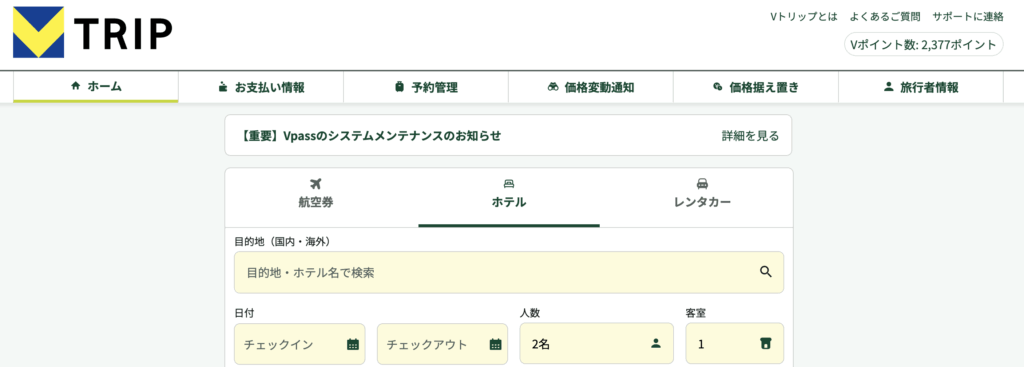The image size is (1024, 367).
Task: Go to 予約管理 in navigation
Action: point(426,87)
